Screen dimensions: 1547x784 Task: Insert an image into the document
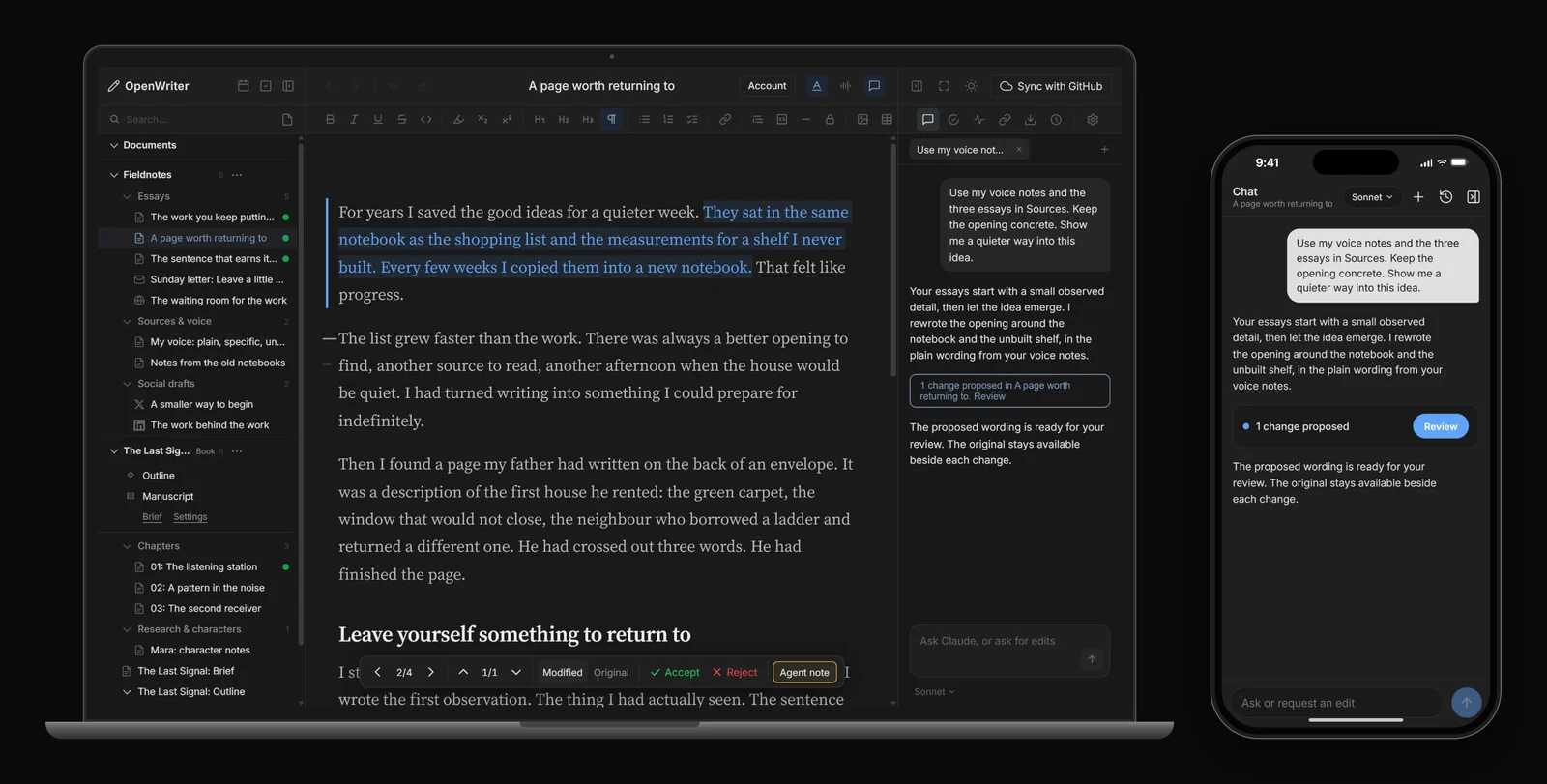tap(862, 120)
